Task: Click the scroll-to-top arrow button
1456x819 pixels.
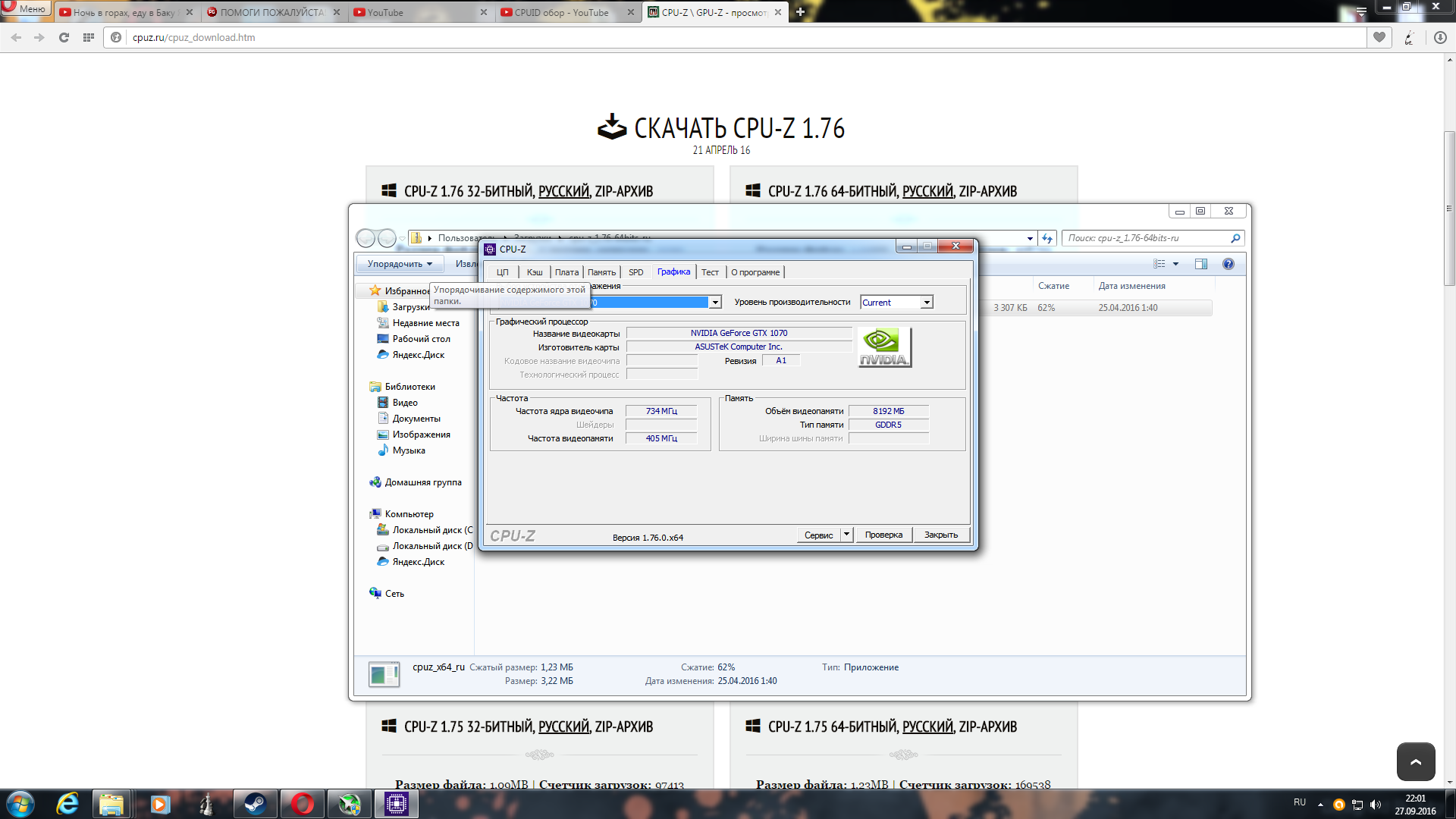Action: (x=1416, y=761)
